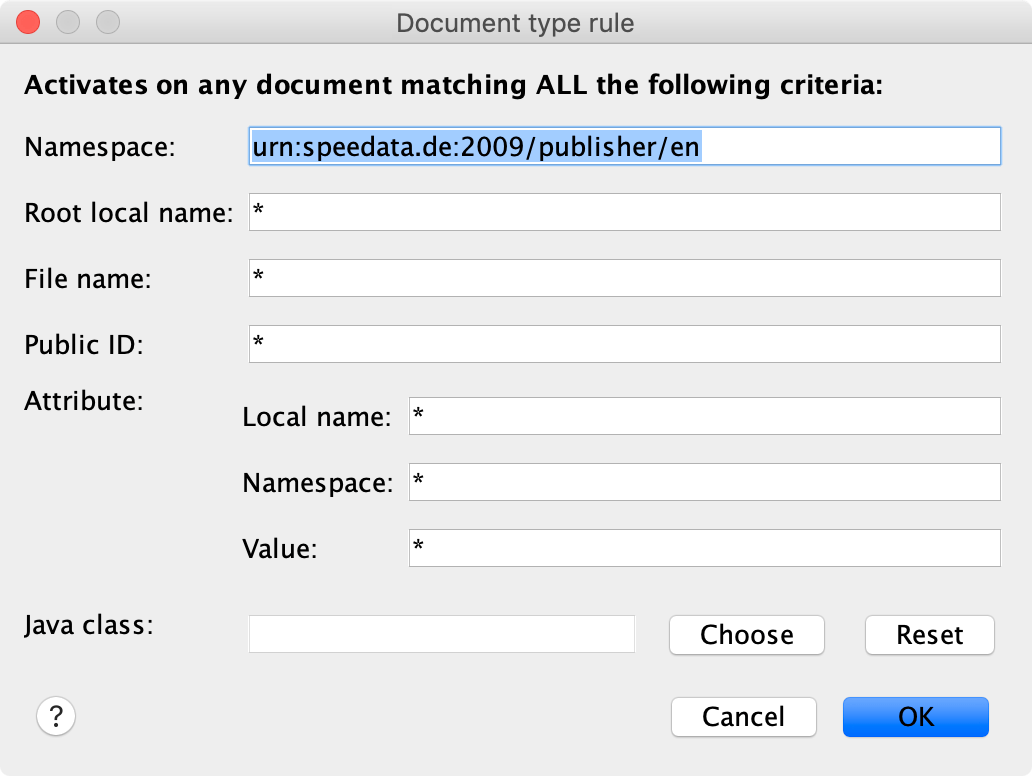Place cursor in the File name field

tap(624, 278)
